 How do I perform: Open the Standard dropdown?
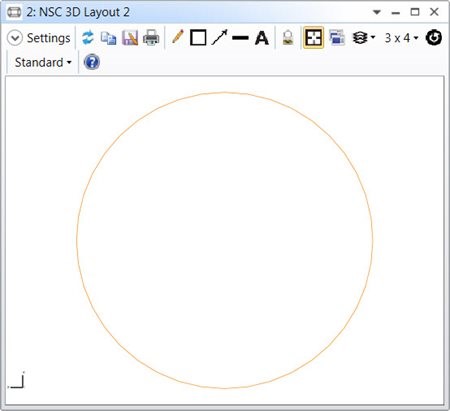(43, 62)
